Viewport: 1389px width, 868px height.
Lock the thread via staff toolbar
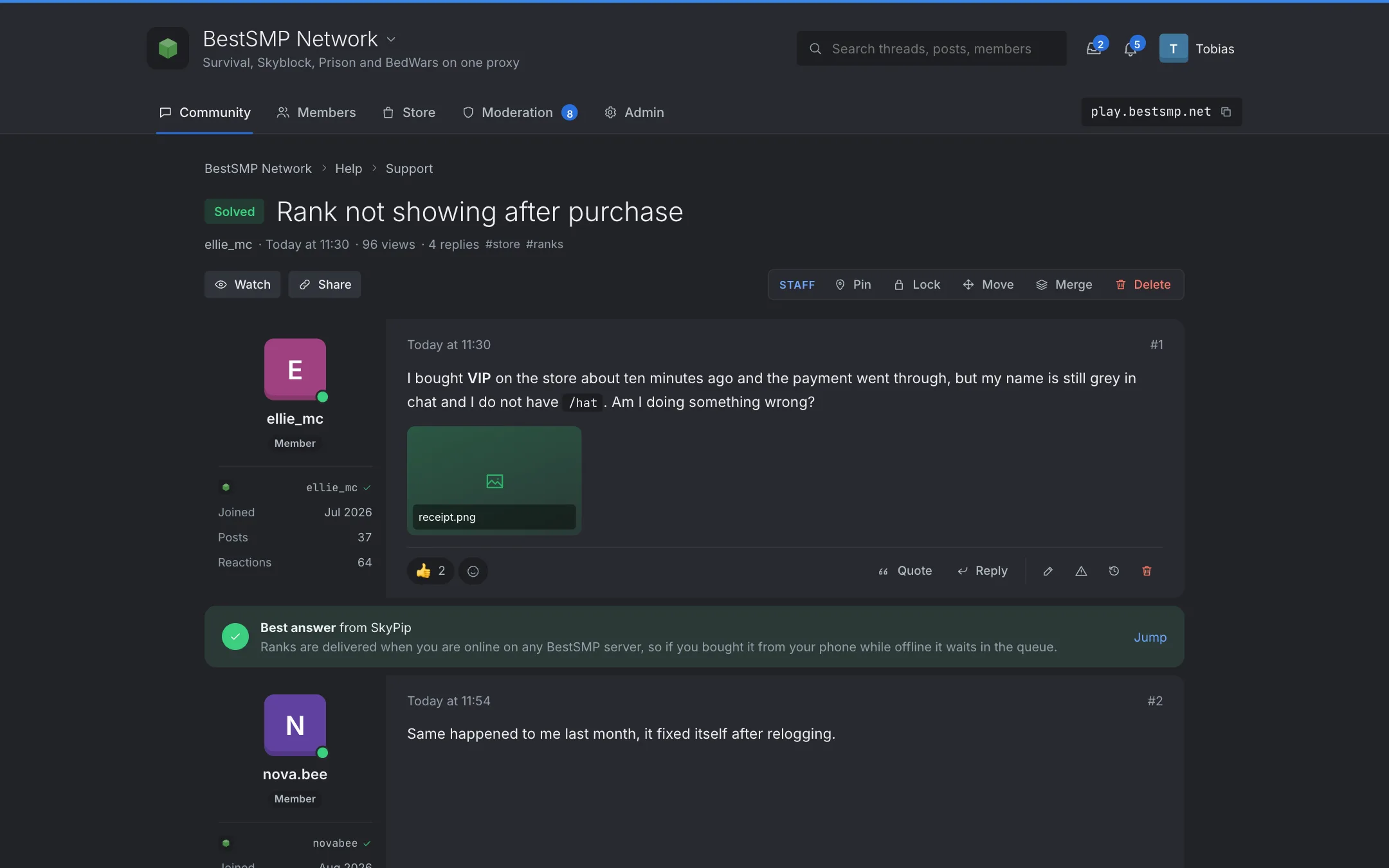pos(917,284)
